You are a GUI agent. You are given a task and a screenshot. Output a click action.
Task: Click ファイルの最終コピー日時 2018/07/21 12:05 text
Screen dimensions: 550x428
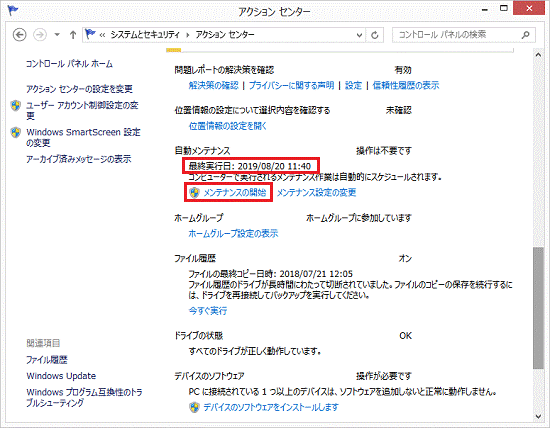[270, 274]
